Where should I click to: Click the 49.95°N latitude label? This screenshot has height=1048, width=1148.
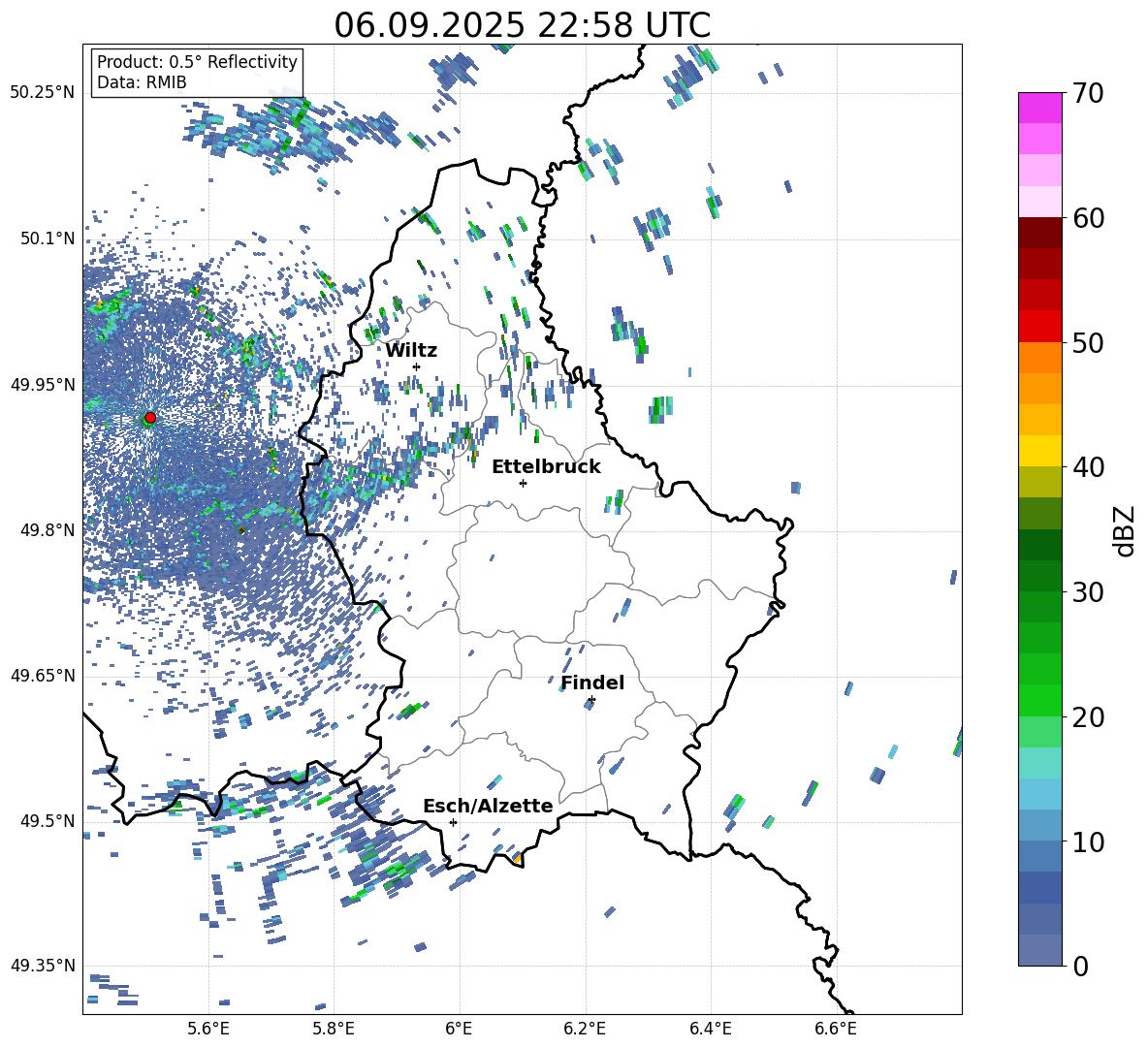(x=43, y=384)
